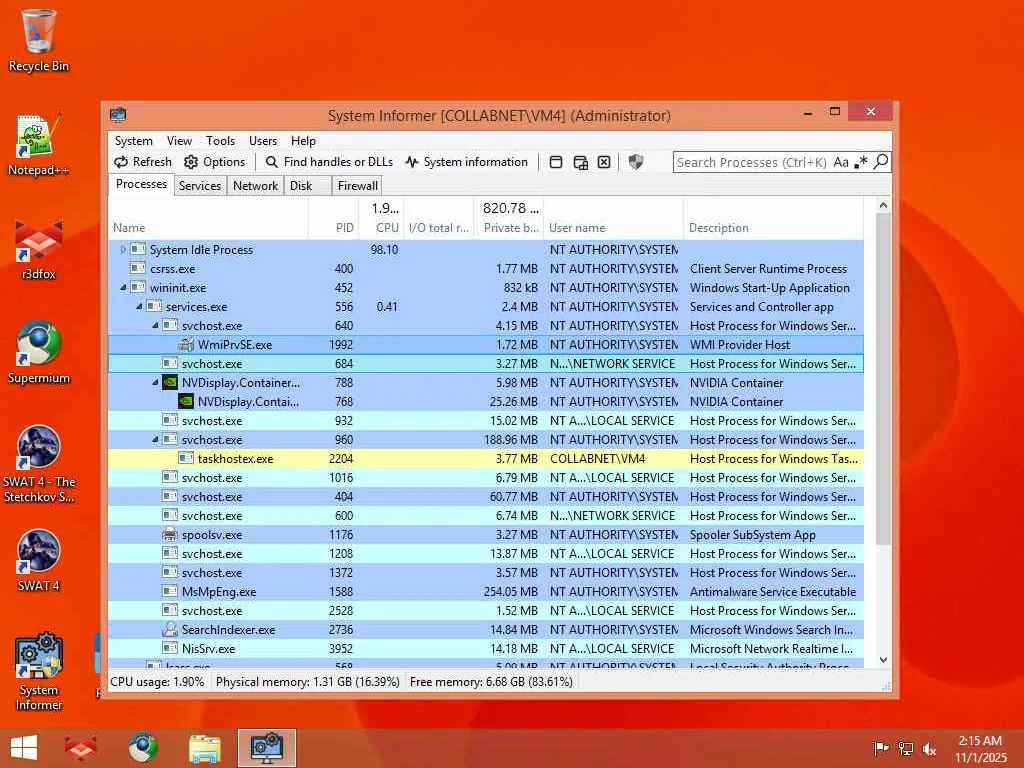
Task: Click the shield elevation icon in toolbar
Action: click(x=635, y=162)
